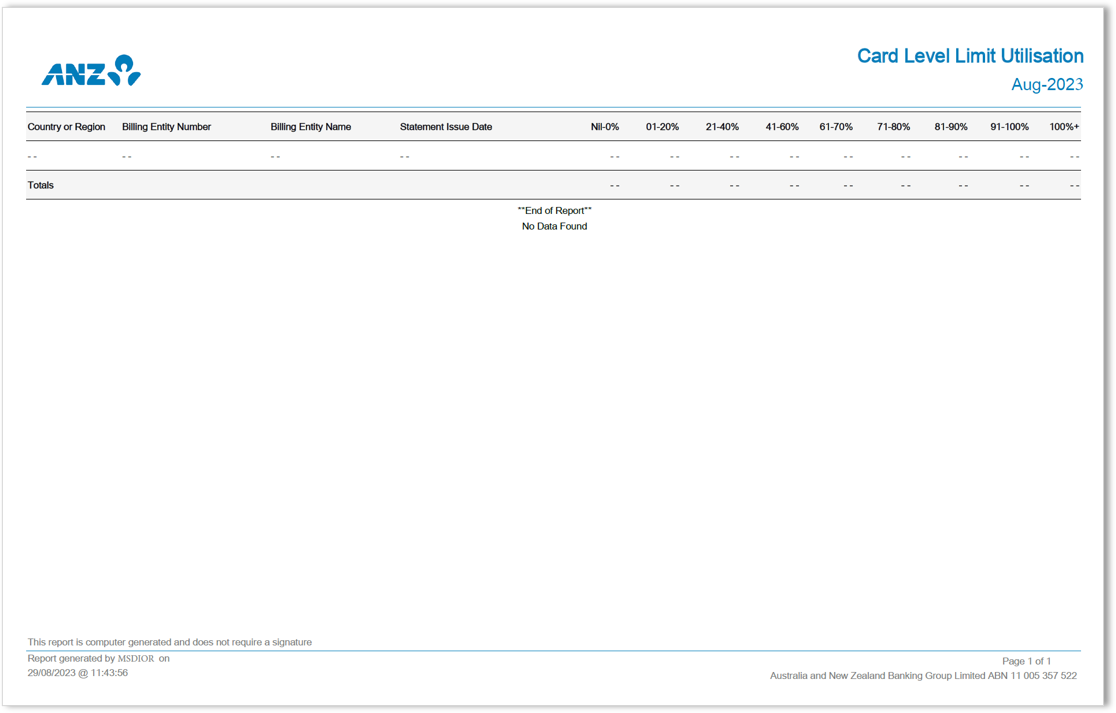Click the 01-20% column header
The height and width of the screenshot is (713, 1116).
pyautogui.click(x=662, y=127)
